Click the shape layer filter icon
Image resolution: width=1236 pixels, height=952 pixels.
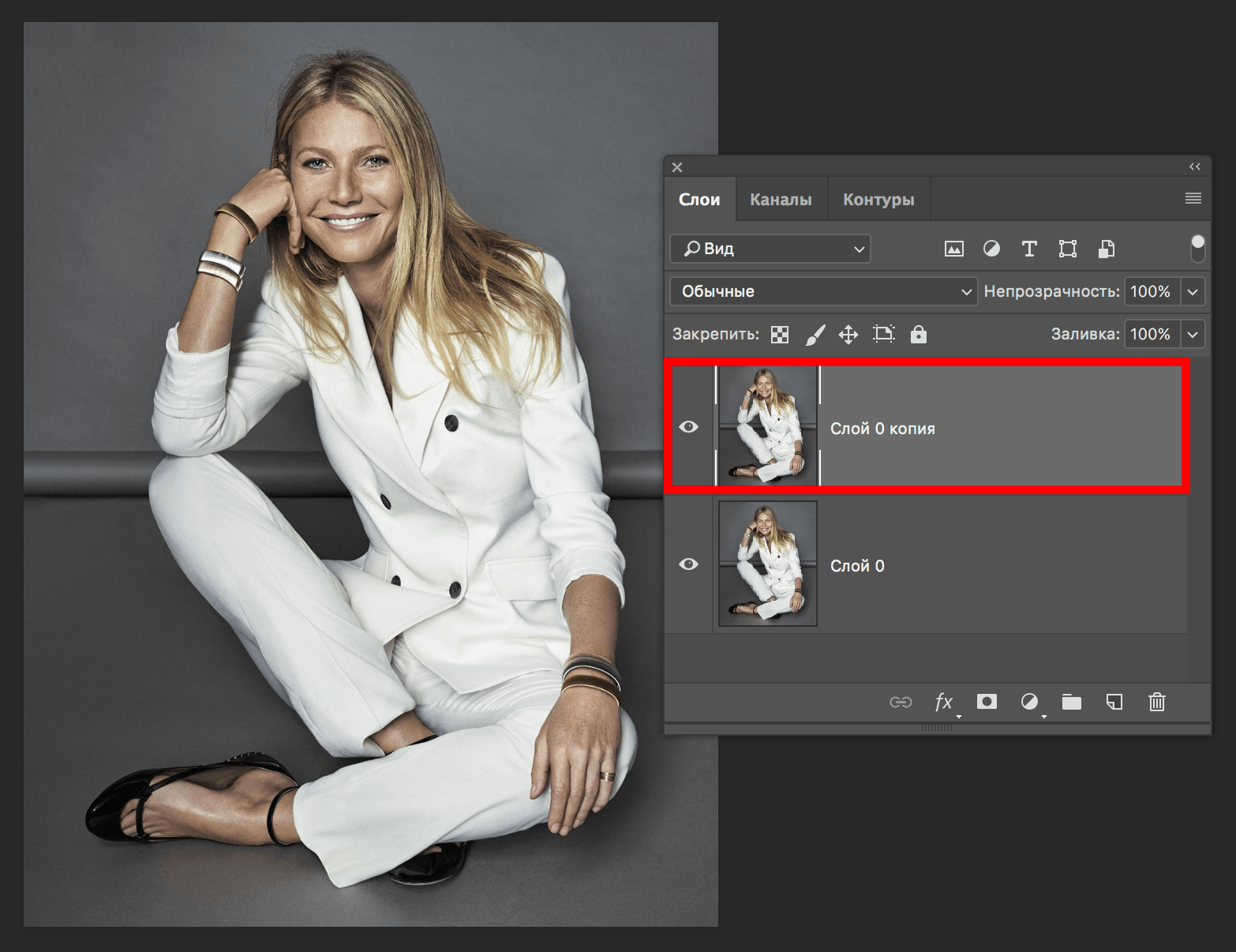1067,249
